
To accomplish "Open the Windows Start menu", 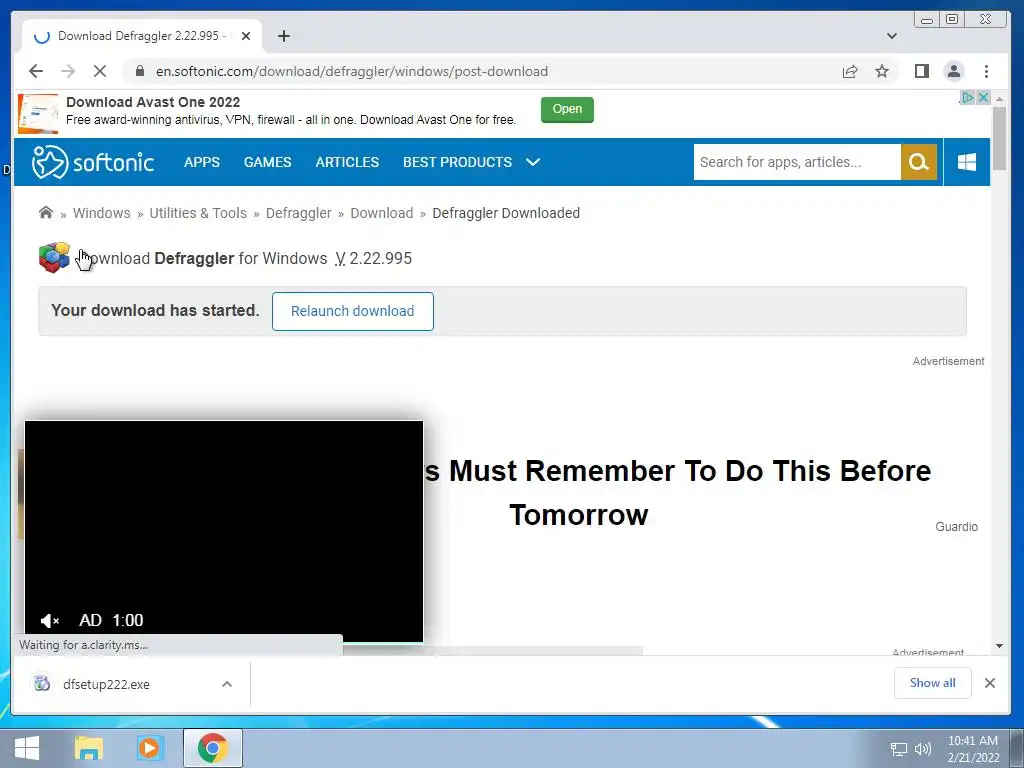I will point(26,748).
